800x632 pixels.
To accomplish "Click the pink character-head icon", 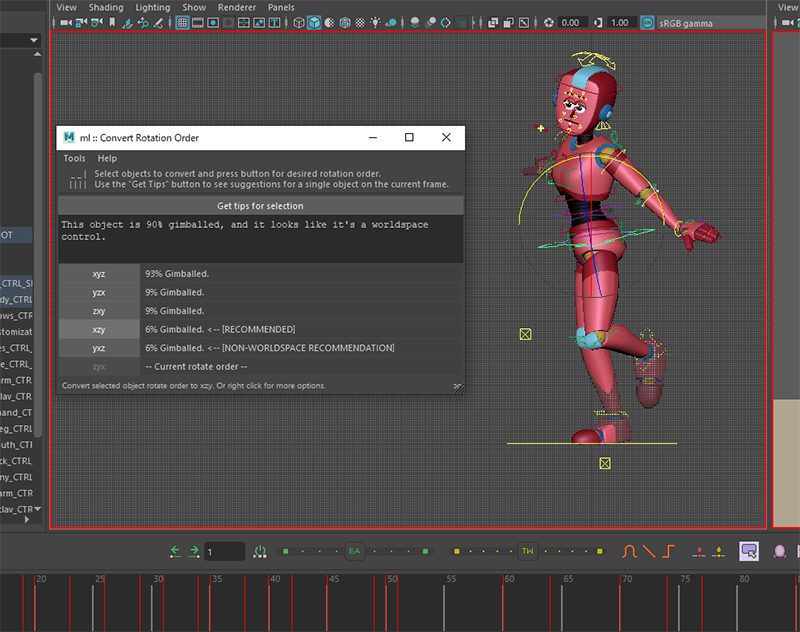I will 780,551.
